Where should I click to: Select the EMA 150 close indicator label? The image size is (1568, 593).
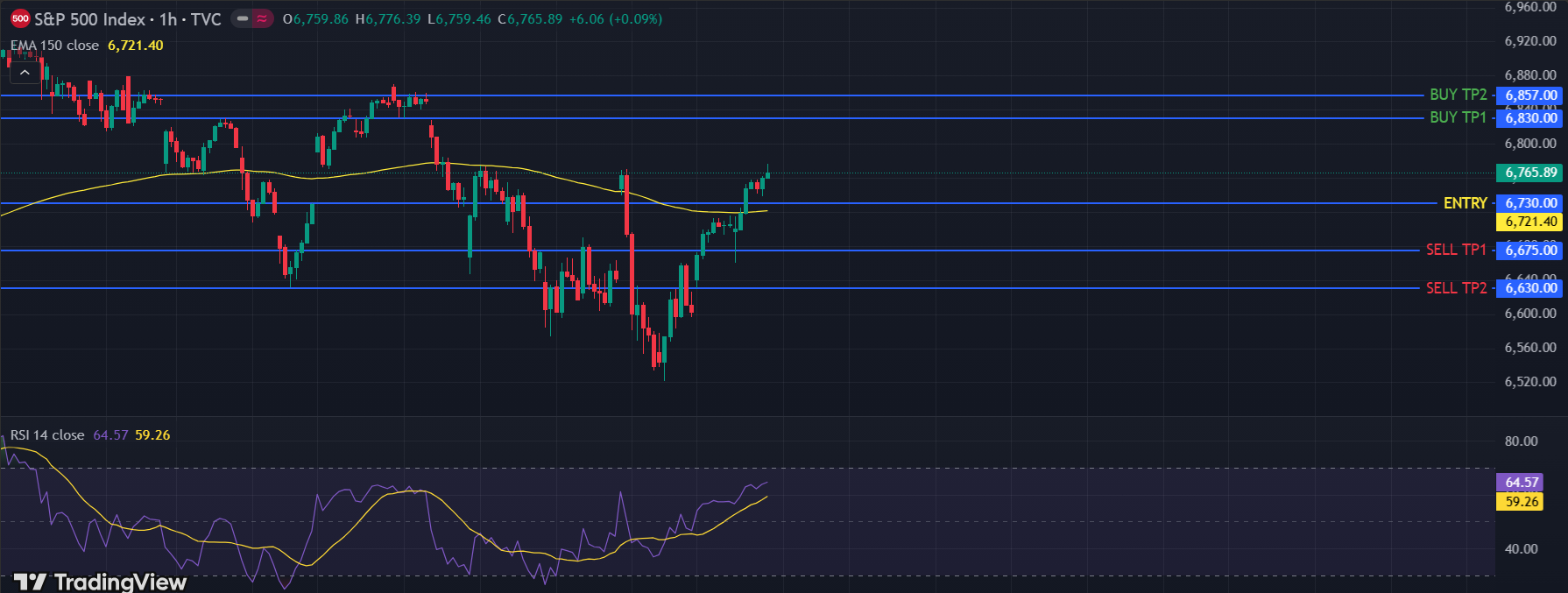54,46
